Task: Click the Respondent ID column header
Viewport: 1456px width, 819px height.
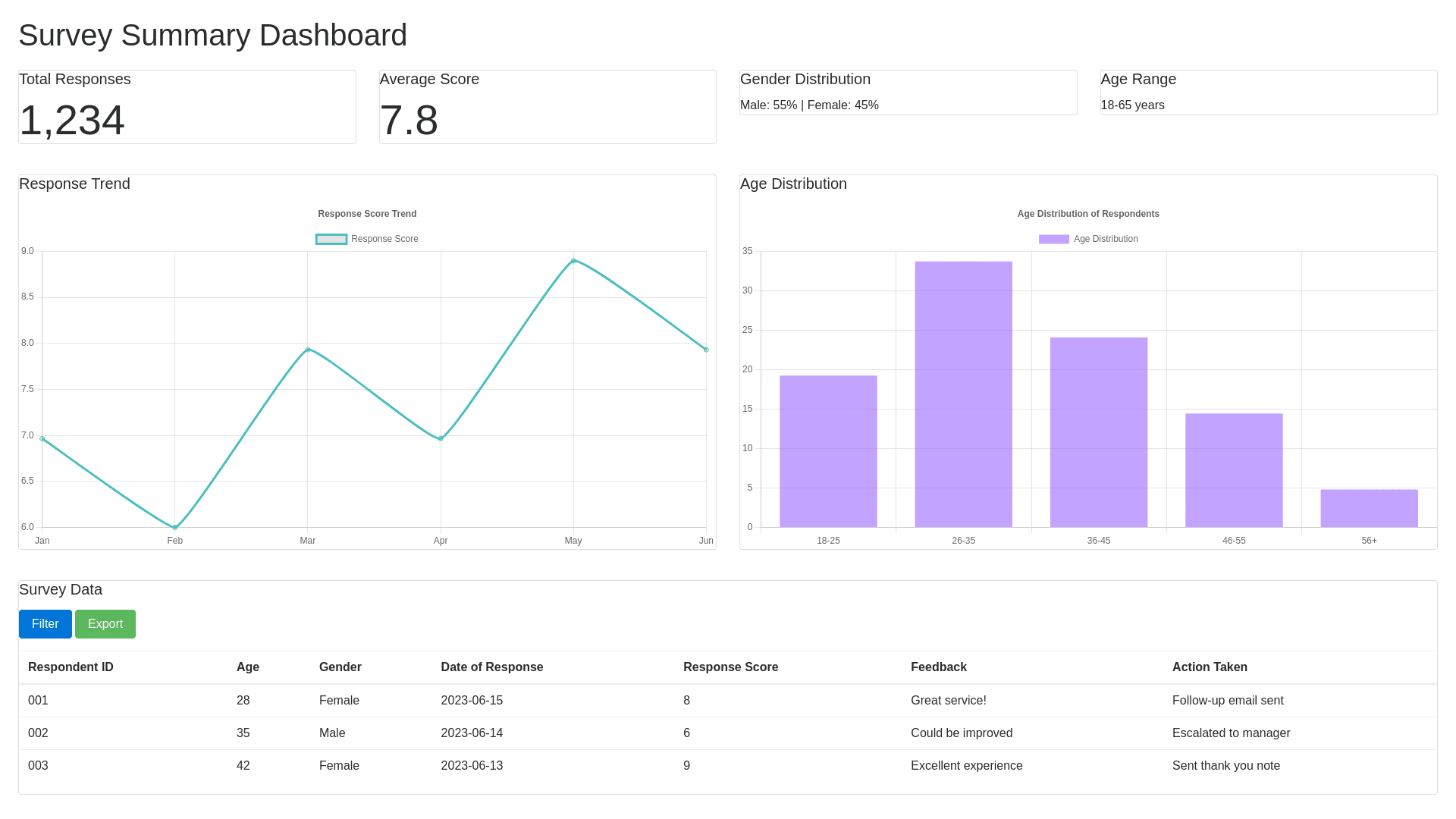Action: click(71, 667)
